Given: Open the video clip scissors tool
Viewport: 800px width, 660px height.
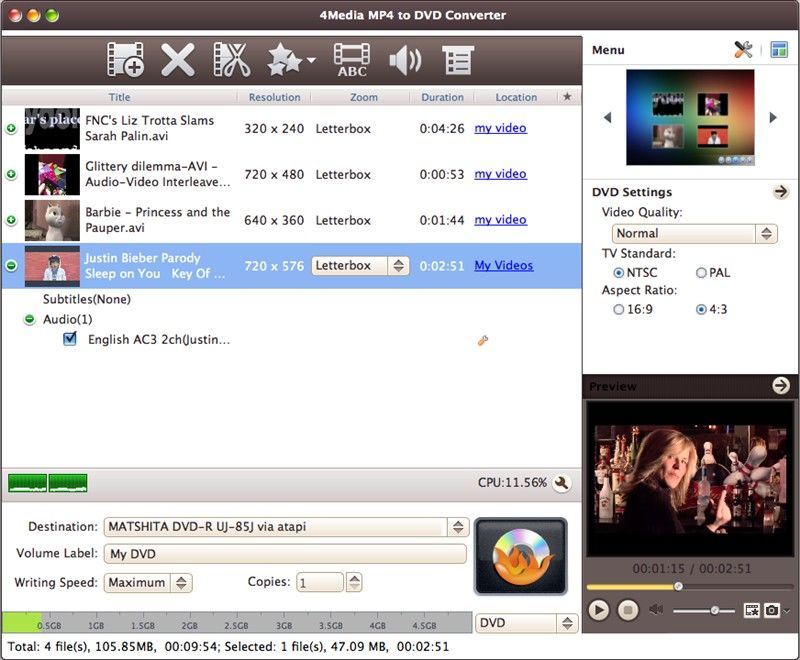Looking at the screenshot, I should [x=231, y=60].
